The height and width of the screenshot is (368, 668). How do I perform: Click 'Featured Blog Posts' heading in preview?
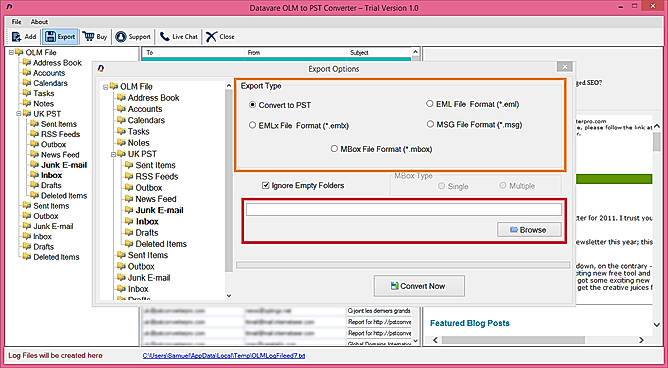coord(470,323)
